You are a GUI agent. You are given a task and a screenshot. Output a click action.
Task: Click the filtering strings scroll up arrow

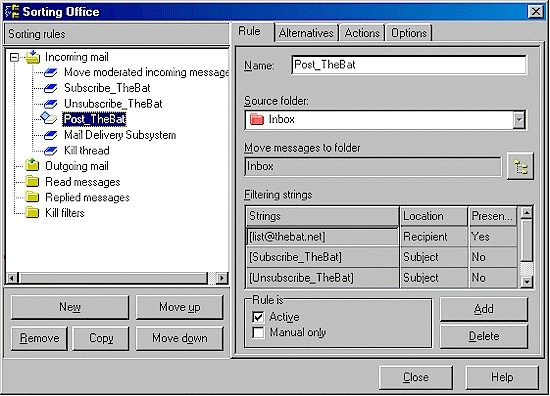(x=526, y=213)
